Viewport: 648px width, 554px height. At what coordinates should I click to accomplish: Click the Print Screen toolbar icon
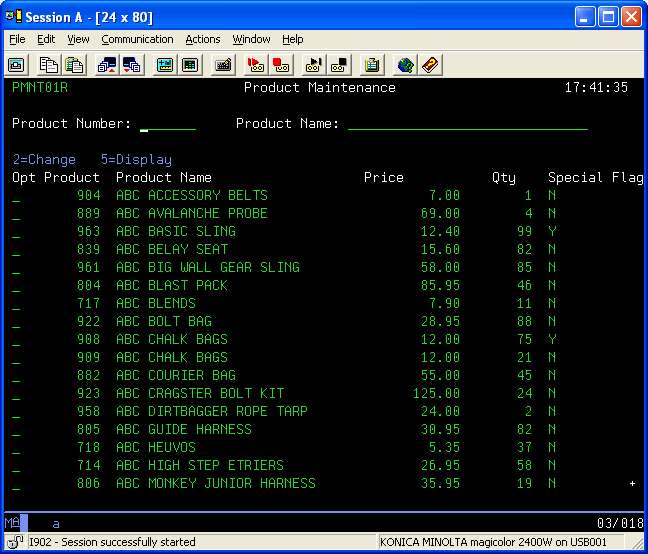tap(16, 65)
